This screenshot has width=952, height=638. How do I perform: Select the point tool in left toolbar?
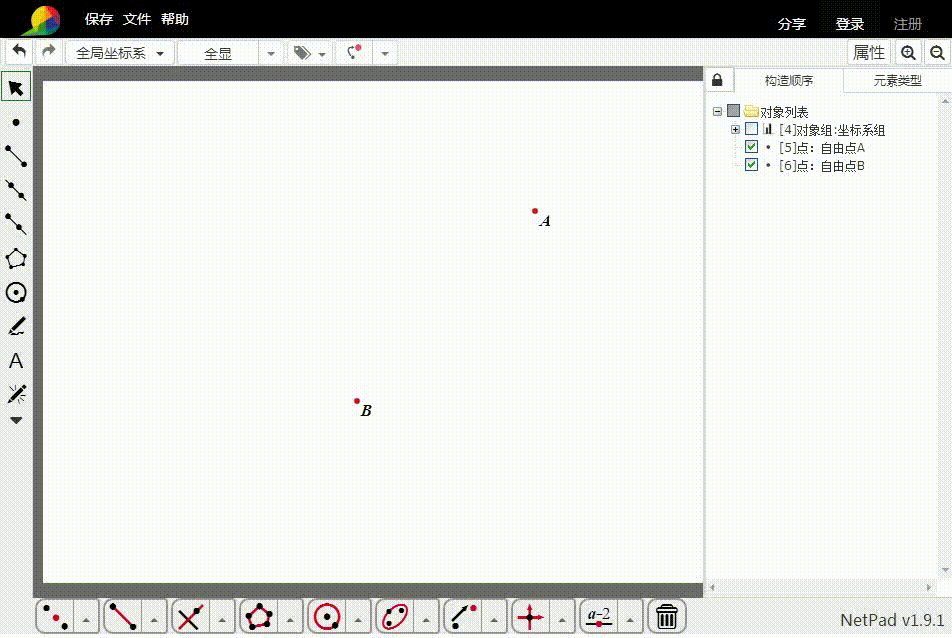point(16,123)
